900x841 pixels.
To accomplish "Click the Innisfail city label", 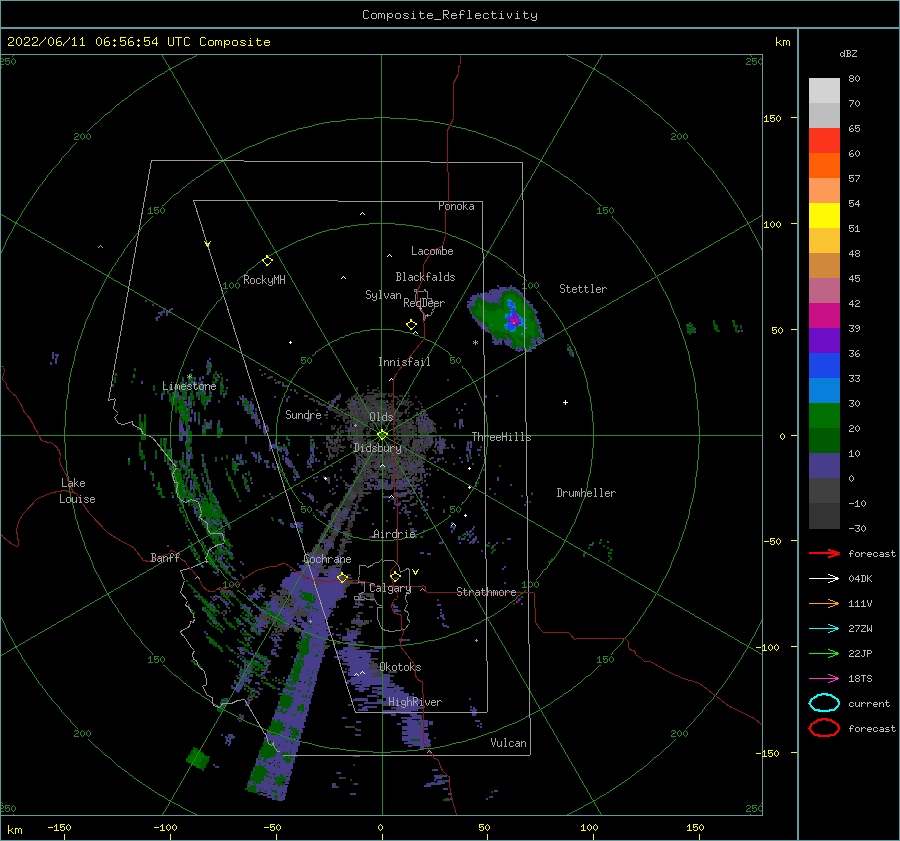I will click(404, 362).
